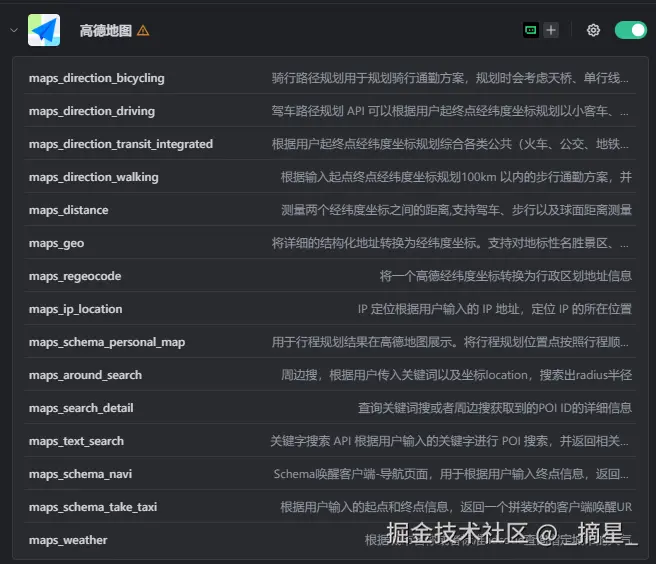Select maps_regeocode tool row

pos(330,276)
